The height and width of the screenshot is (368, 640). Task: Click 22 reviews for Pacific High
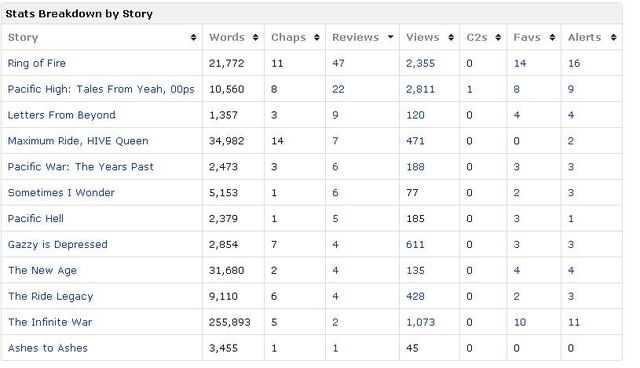coord(338,89)
